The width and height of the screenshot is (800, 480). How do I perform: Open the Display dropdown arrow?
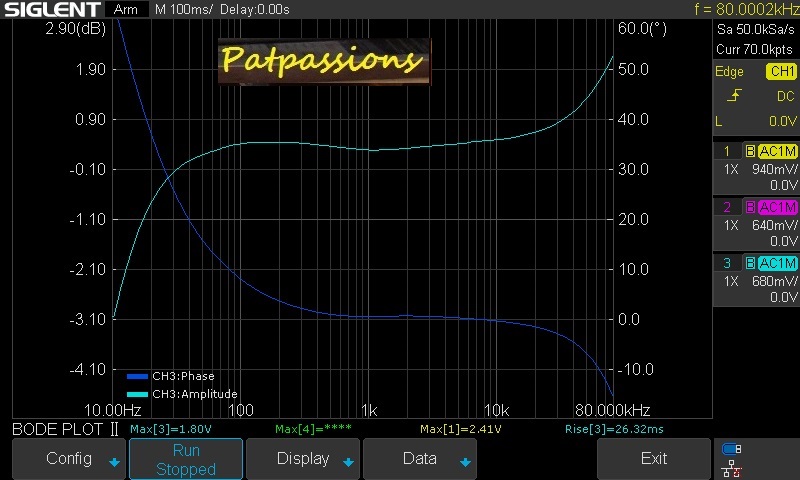348,462
